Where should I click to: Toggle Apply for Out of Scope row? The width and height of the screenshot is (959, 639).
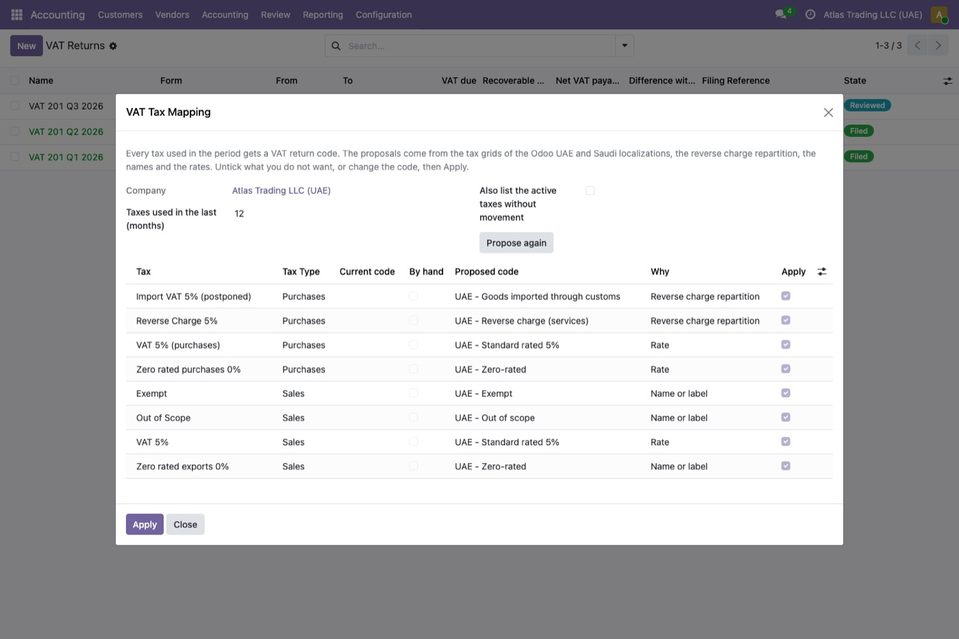click(x=786, y=417)
